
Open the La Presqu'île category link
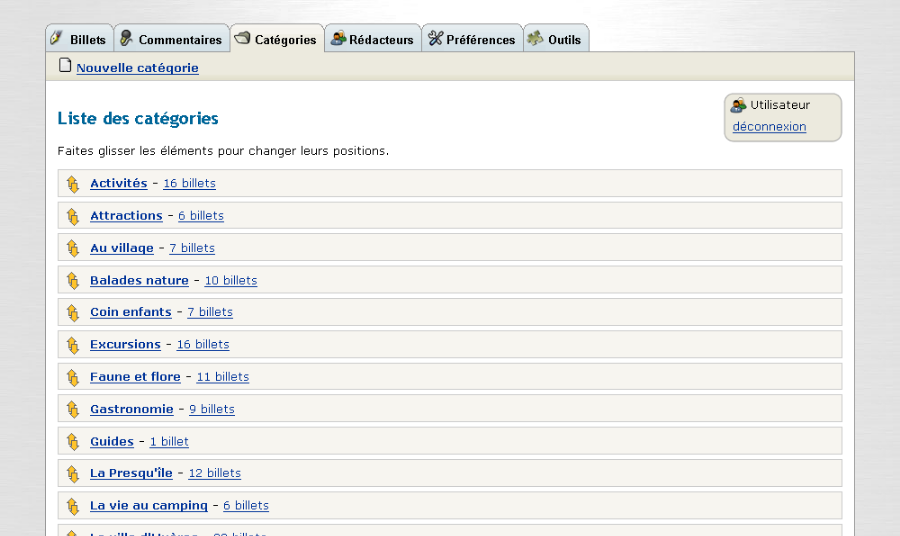click(131, 473)
